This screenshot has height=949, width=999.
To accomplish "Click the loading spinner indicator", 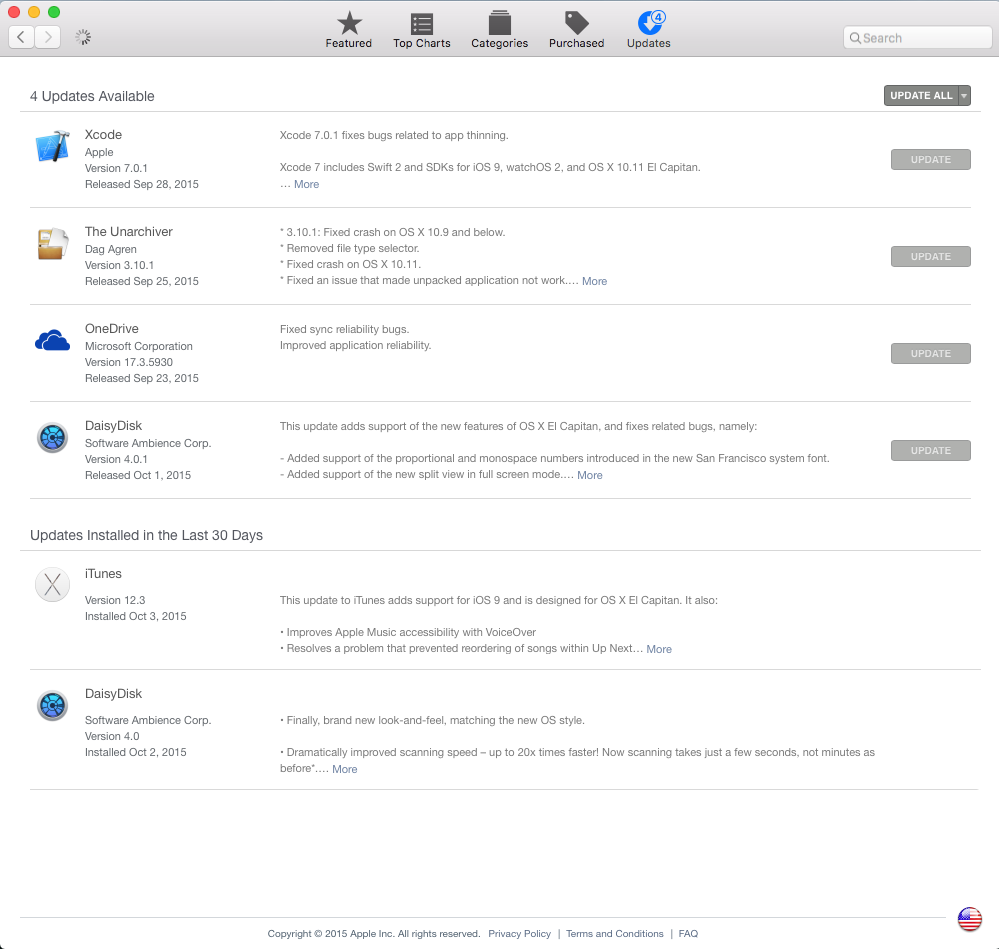I will tap(83, 37).
